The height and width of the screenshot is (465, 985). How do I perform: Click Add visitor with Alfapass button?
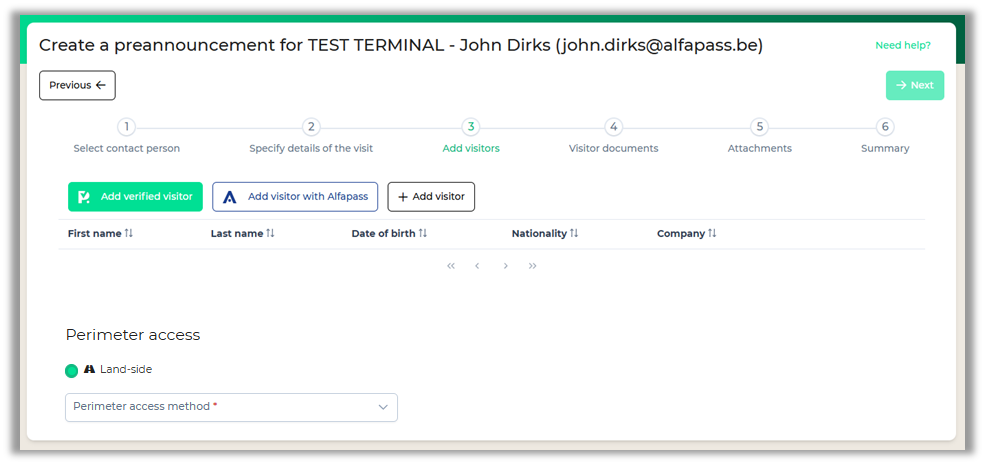[x=295, y=197]
